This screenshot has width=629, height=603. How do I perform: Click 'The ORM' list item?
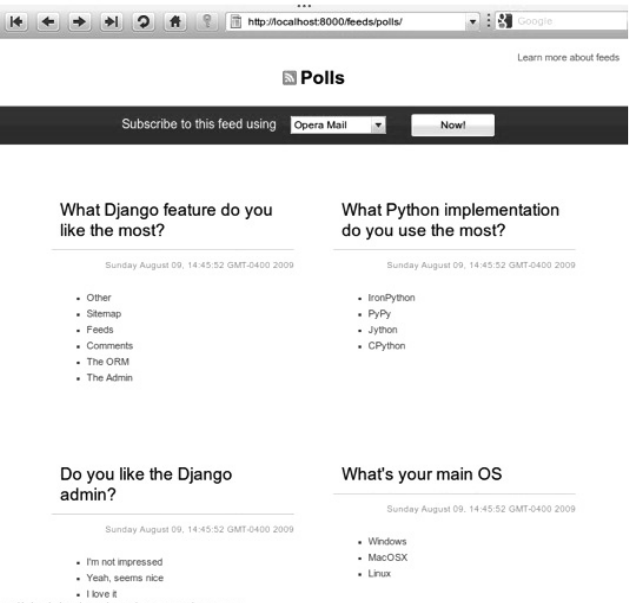[108, 362]
